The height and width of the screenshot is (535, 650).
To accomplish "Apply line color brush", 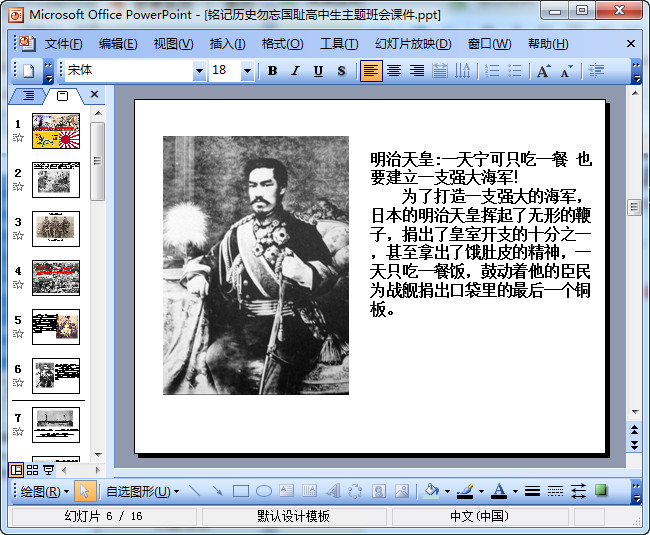I will coord(466,491).
